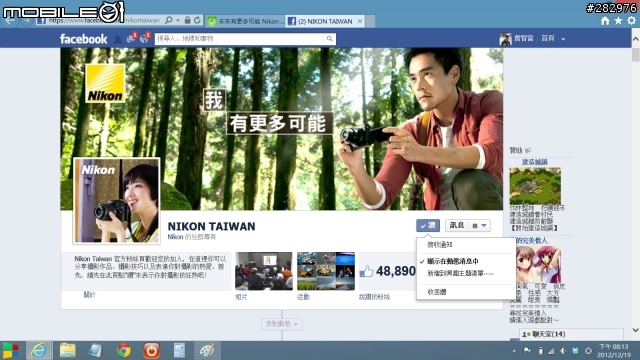Switch to the Nikon green-icon browser tab
The image size is (640, 360).
[x=244, y=21]
